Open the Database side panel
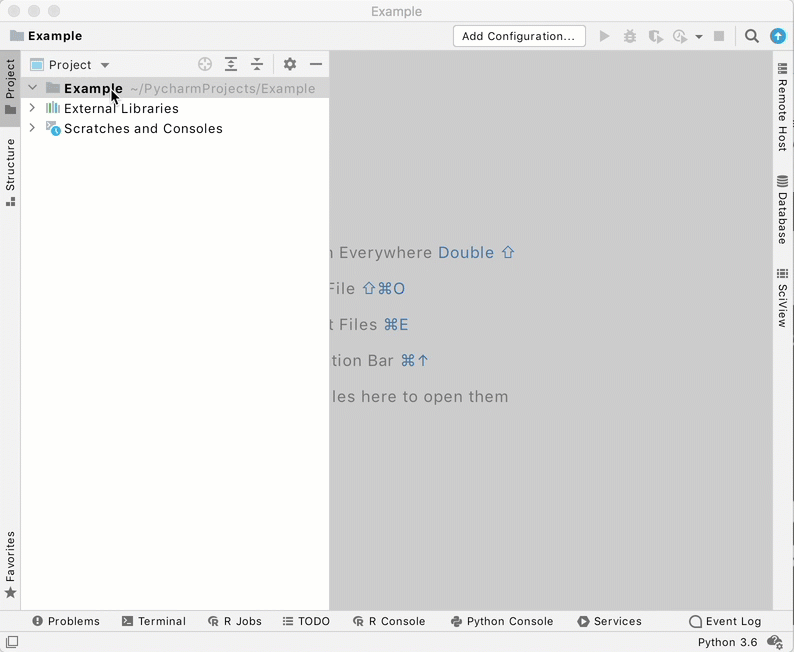 tap(782, 209)
